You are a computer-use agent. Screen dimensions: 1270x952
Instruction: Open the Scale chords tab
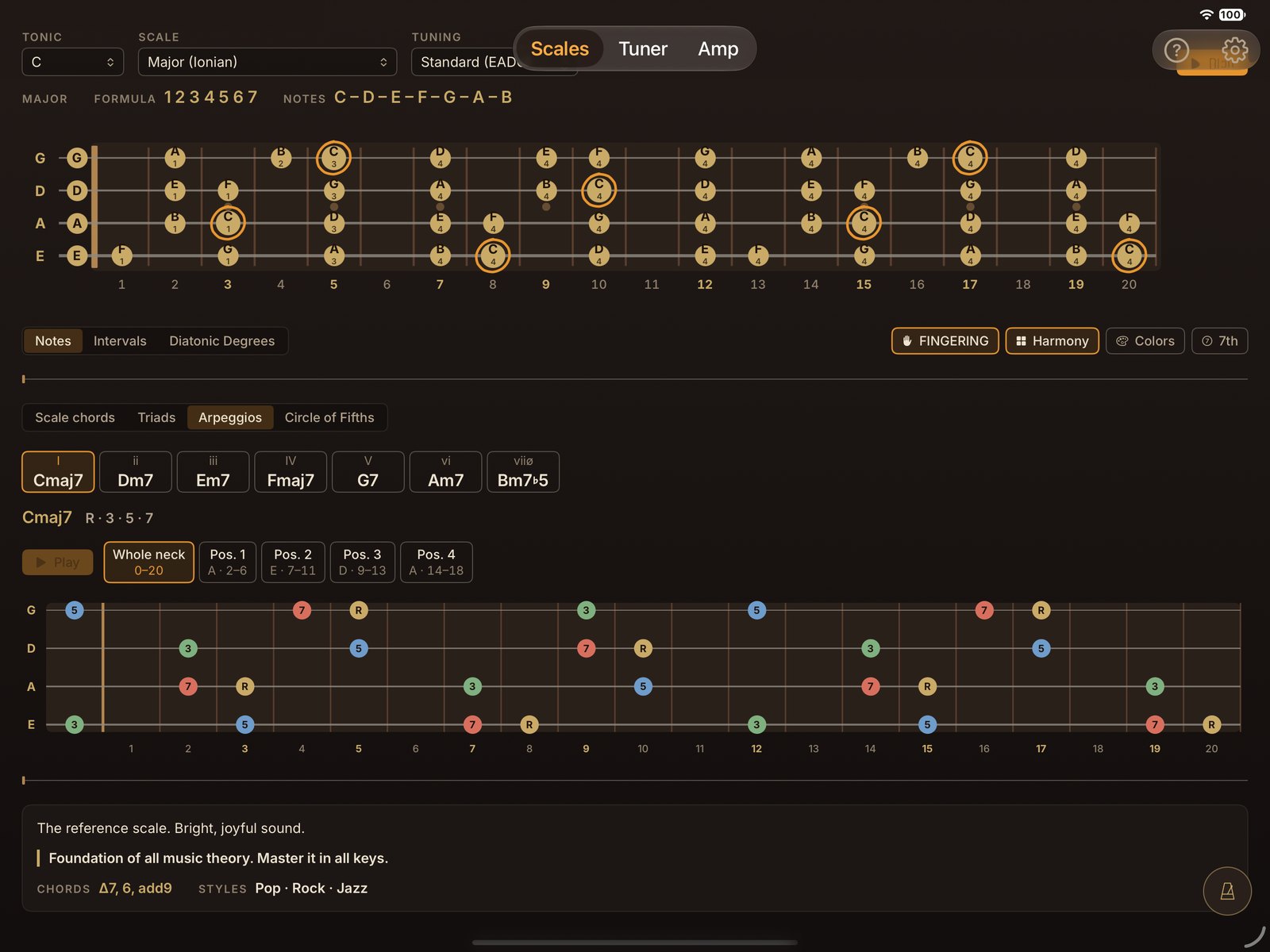(x=75, y=417)
